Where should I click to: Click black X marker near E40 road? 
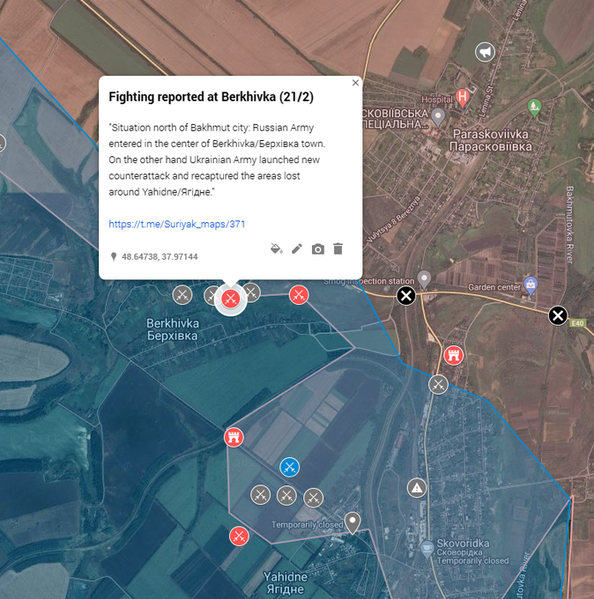(x=558, y=316)
